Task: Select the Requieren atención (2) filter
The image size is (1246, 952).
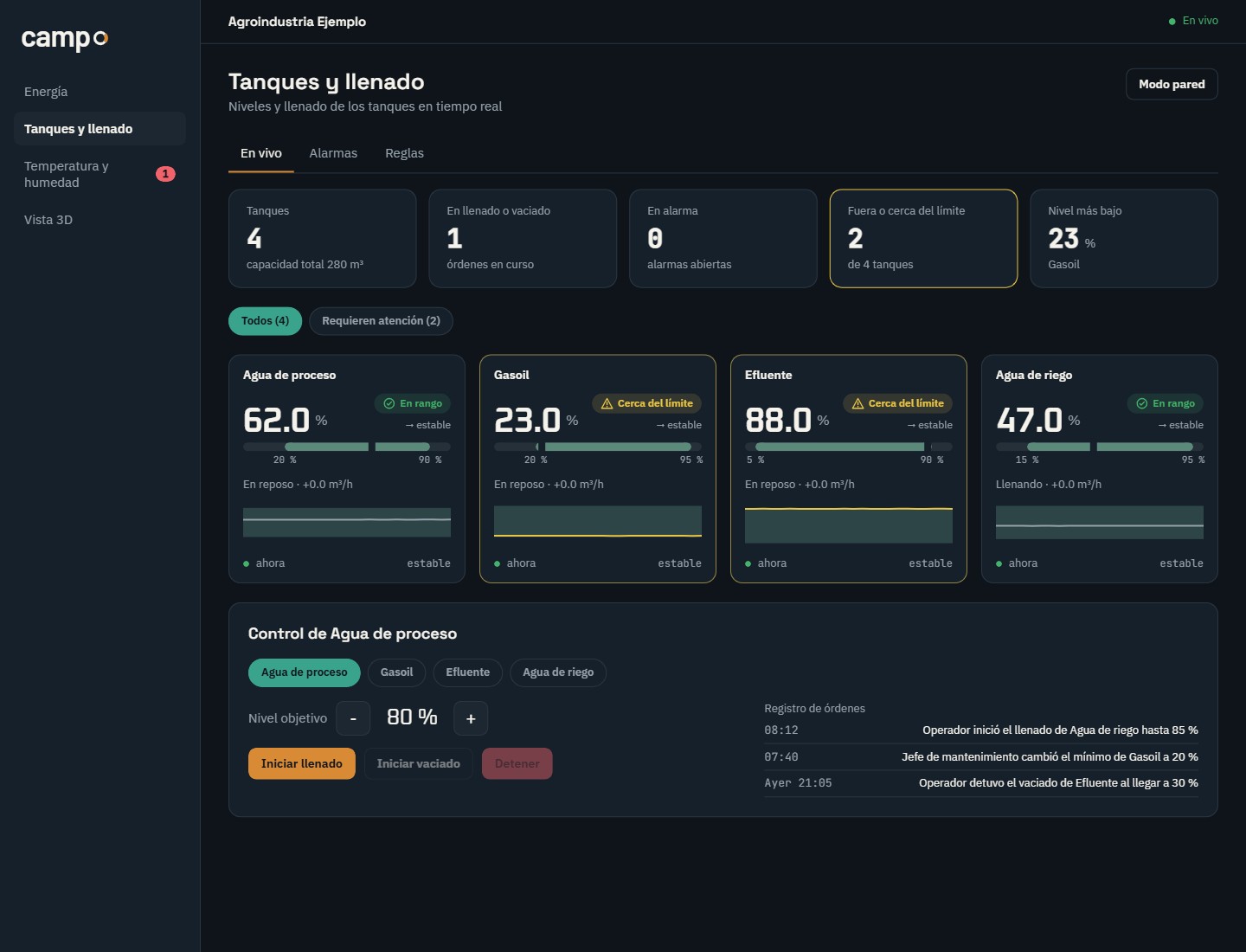Action: click(x=381, y=321)
